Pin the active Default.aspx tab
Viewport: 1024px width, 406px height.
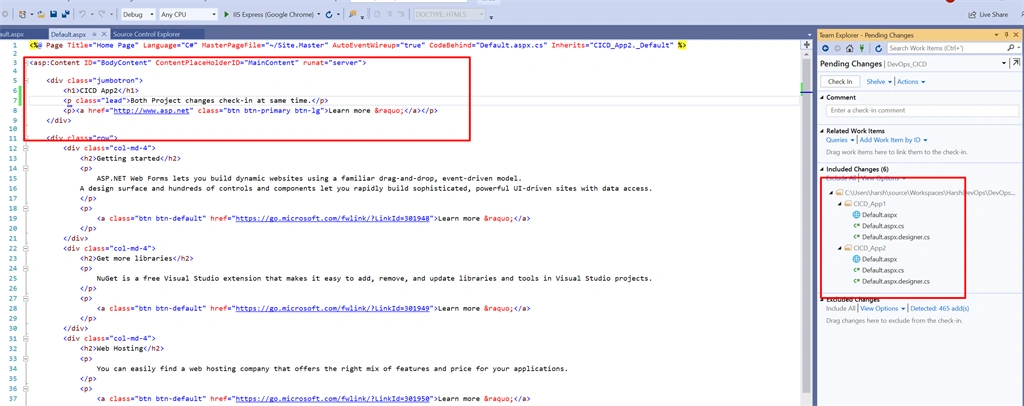pyautogui.click(x=94, y=34)
